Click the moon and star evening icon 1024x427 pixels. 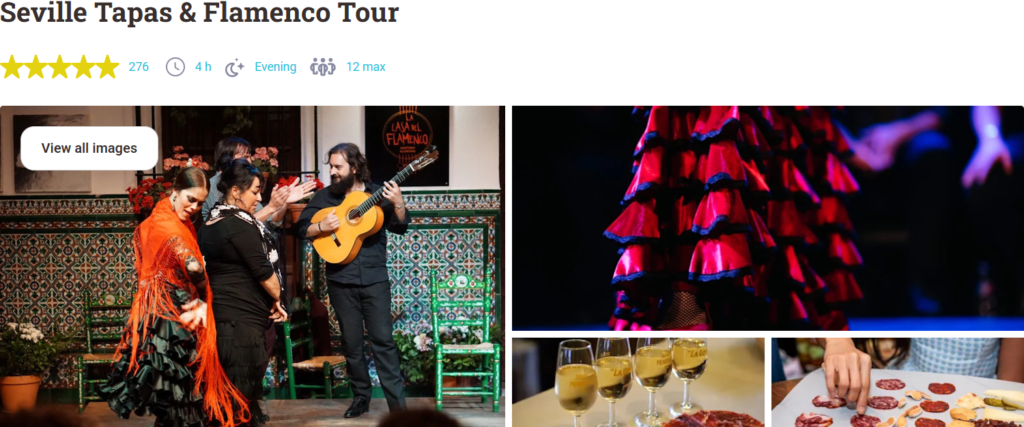[234, 67]
